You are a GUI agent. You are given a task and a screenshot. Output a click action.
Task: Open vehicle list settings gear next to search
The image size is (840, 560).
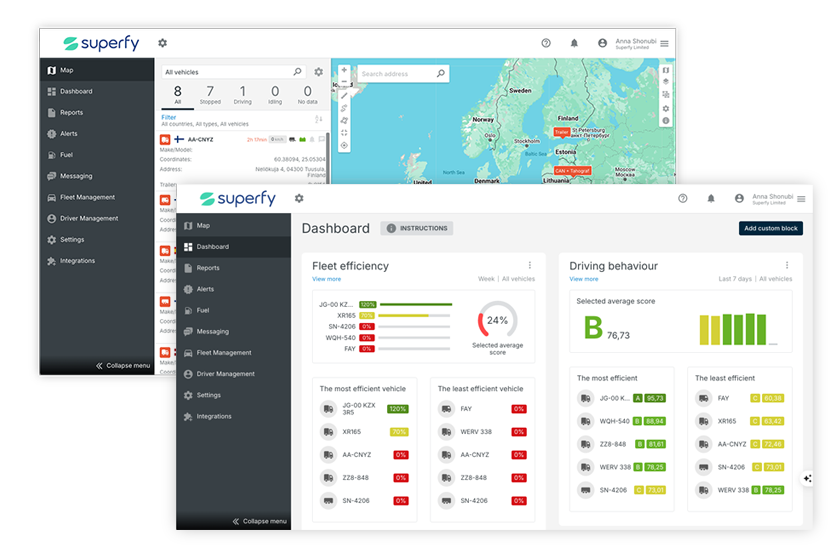pyautogui.click(x=319, y=72)
